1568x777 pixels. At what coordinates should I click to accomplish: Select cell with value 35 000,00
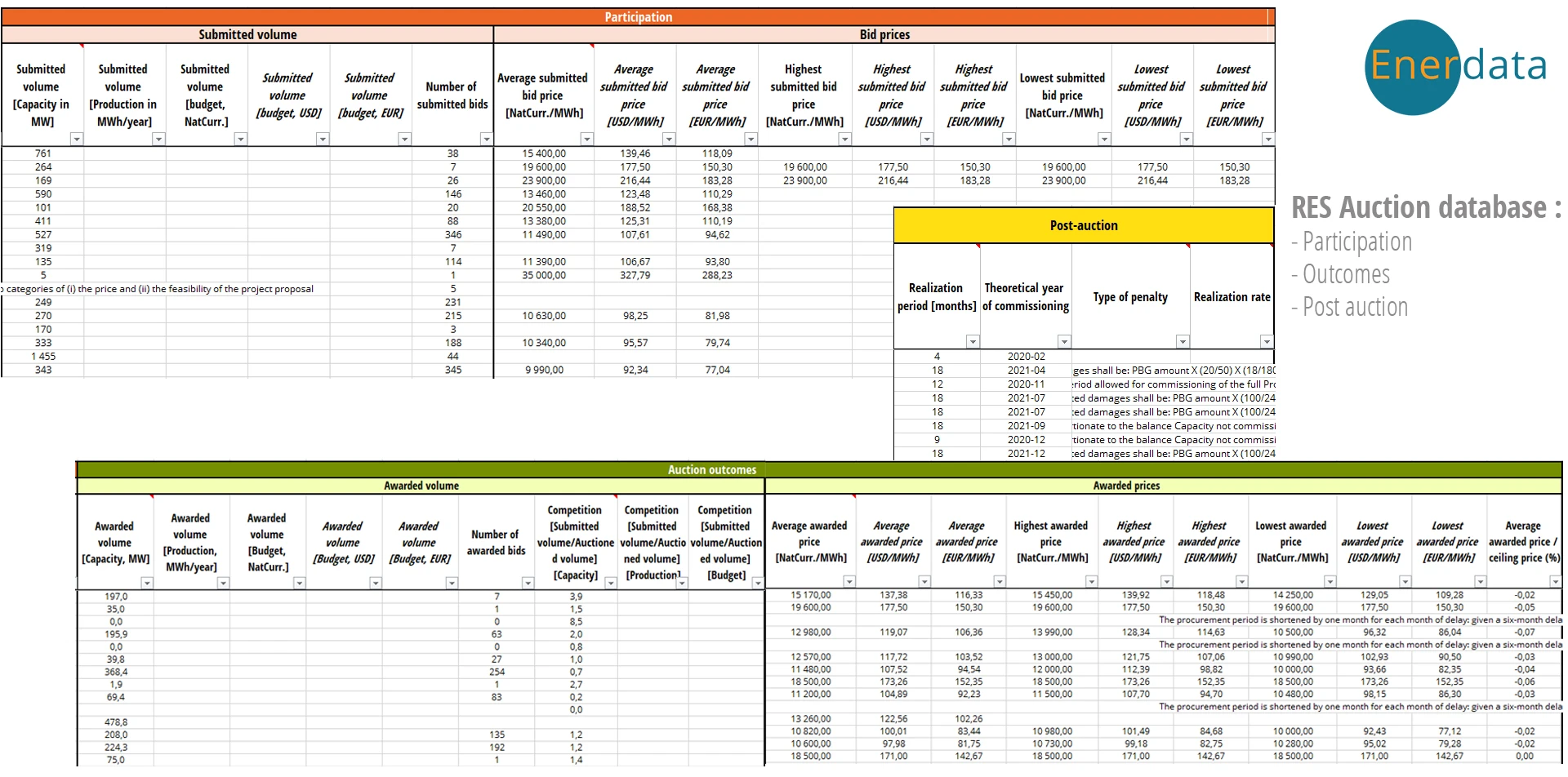[x=544, y=275]
